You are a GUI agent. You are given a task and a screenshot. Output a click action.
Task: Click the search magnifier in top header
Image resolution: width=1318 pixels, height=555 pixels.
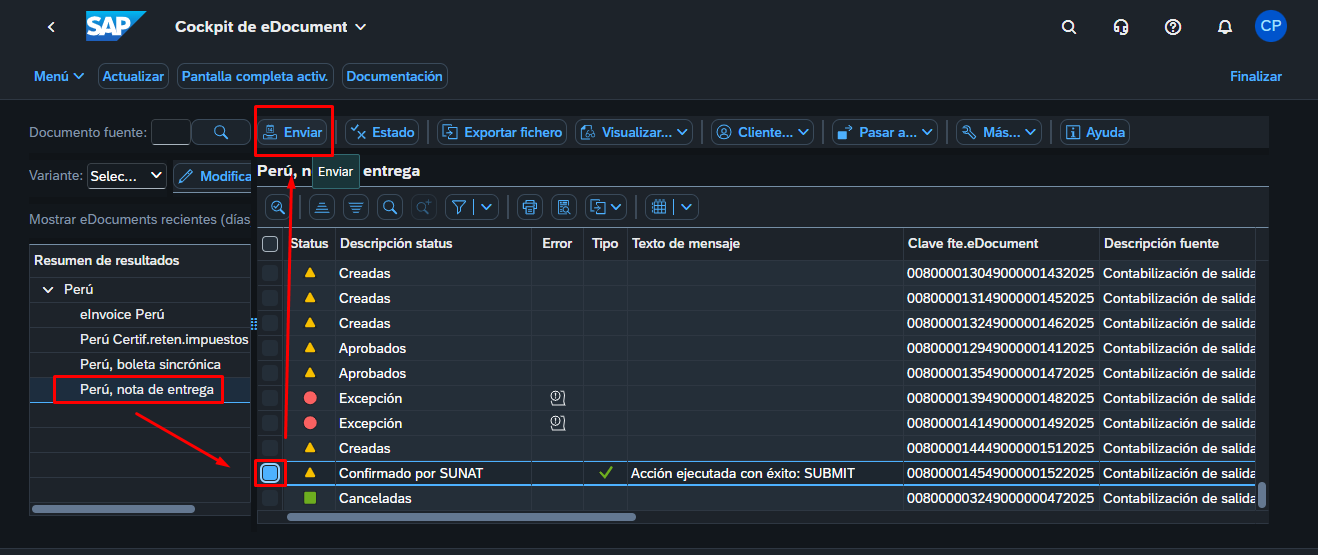click(1069, 27)
